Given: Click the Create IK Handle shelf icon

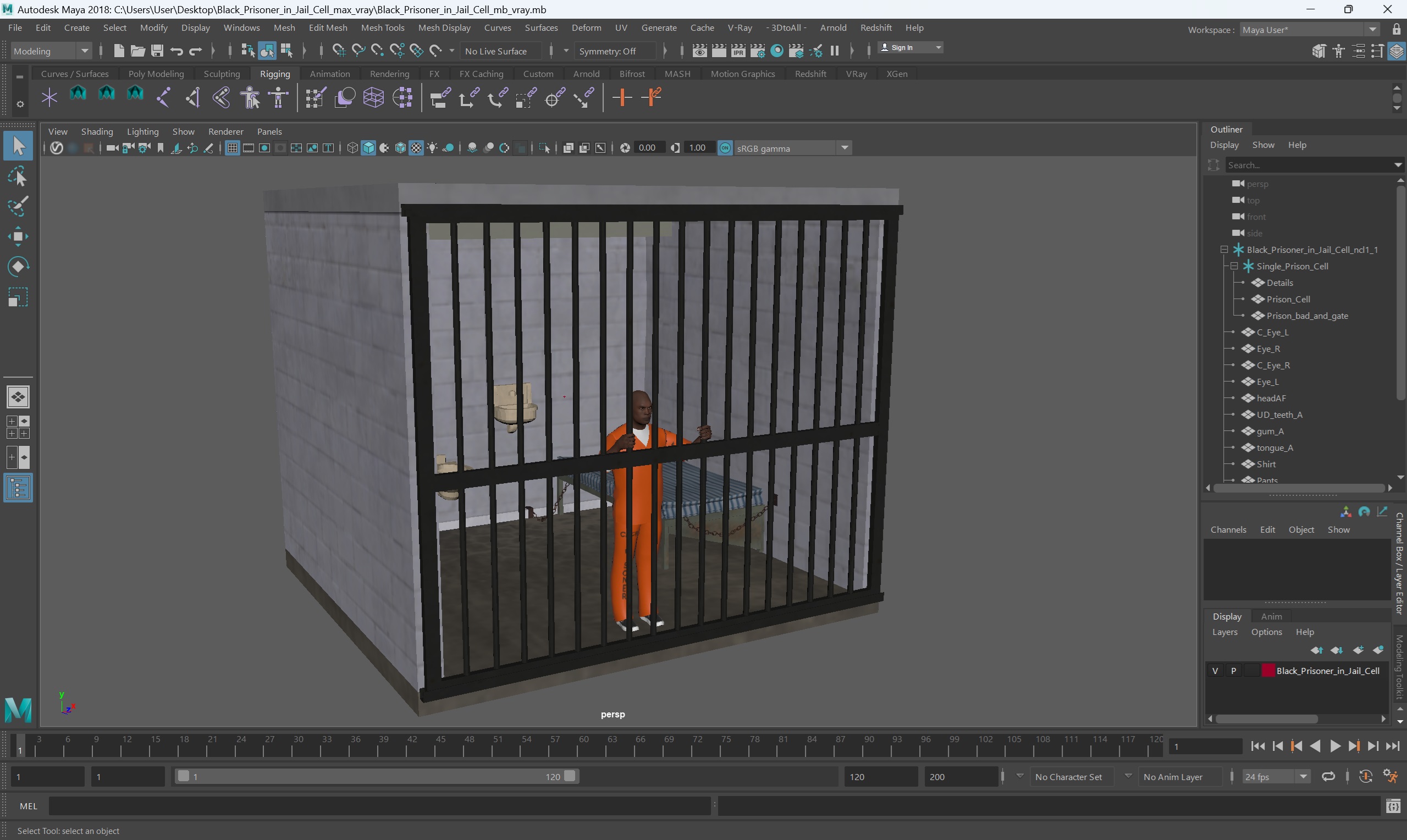Looking at the screenshot, I should pos(192,98).
